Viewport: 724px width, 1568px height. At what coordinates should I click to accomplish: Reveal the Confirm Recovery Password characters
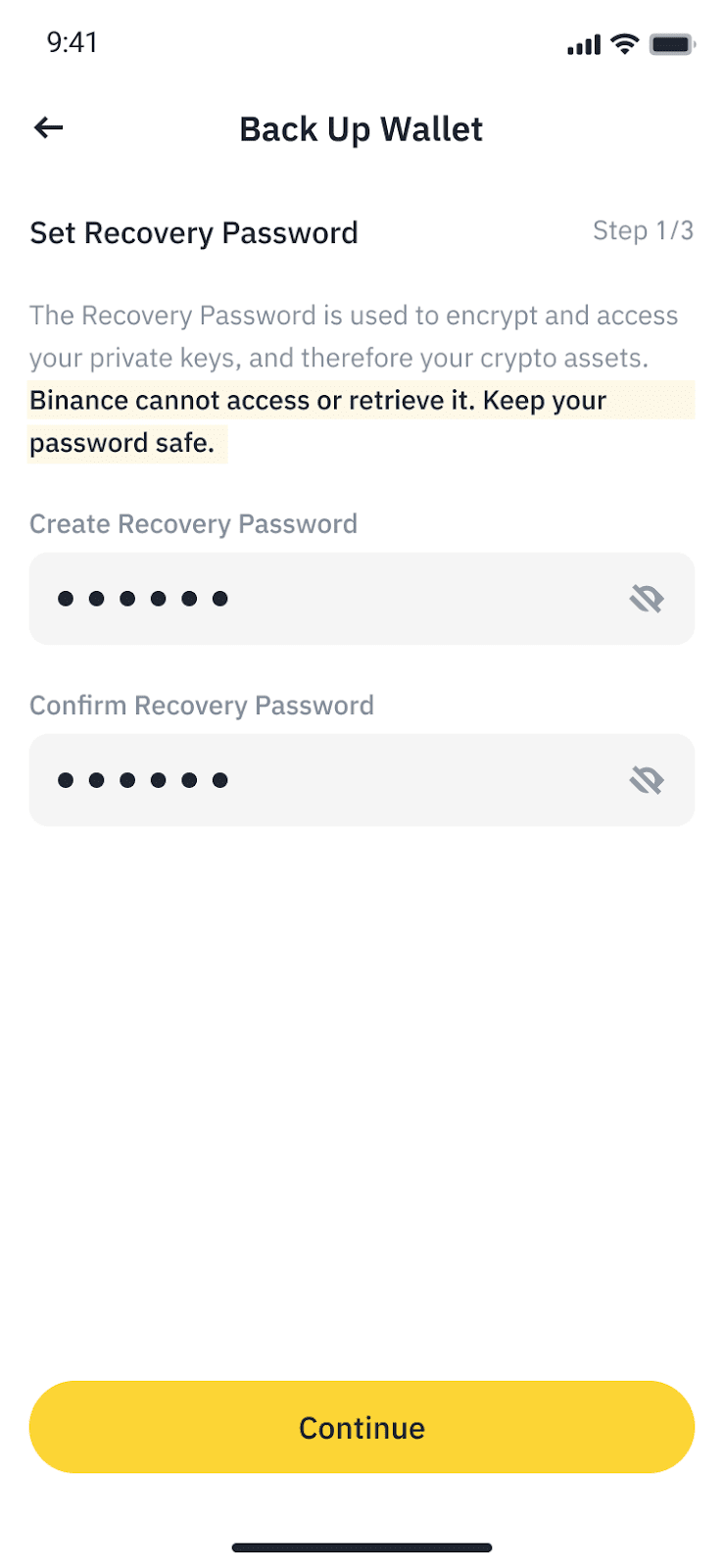click(647, 780)
